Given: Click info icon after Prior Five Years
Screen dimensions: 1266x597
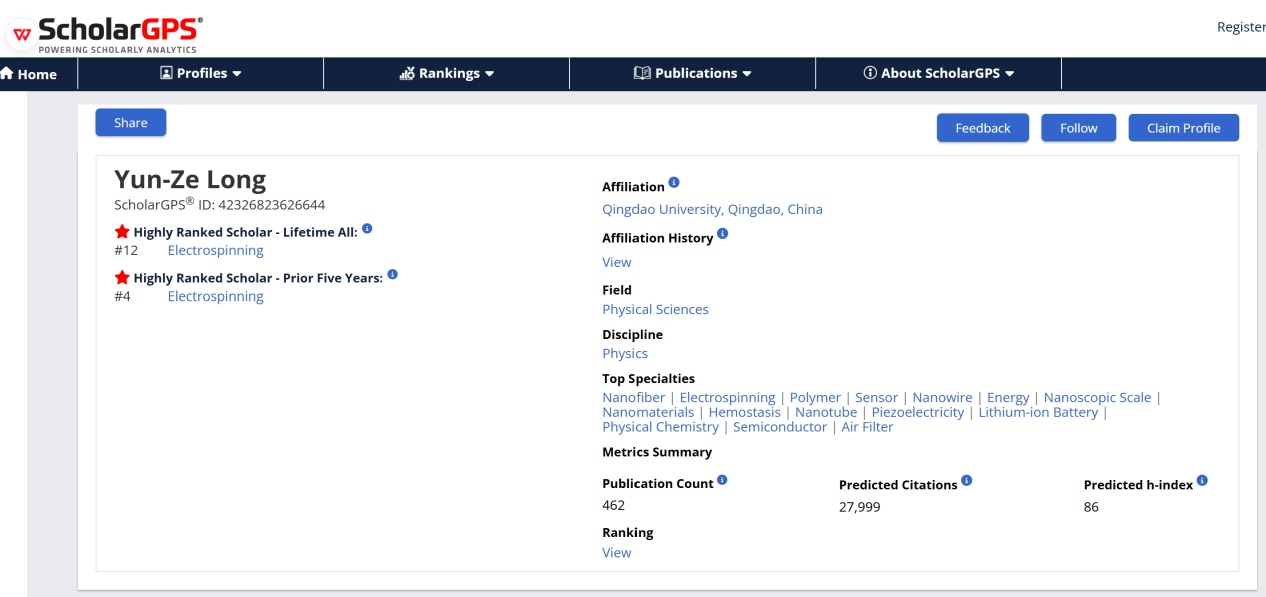Looking at the screenshot, I should click(x=392, y=275).
